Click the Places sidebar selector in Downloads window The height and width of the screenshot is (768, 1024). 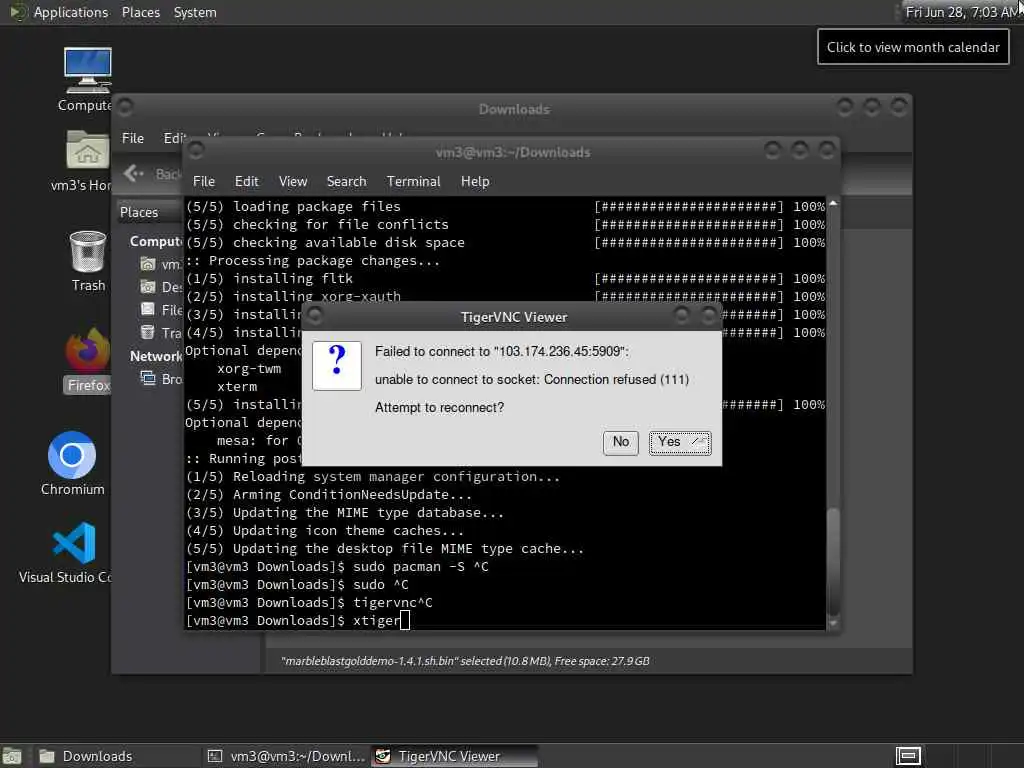pos(149,212)
